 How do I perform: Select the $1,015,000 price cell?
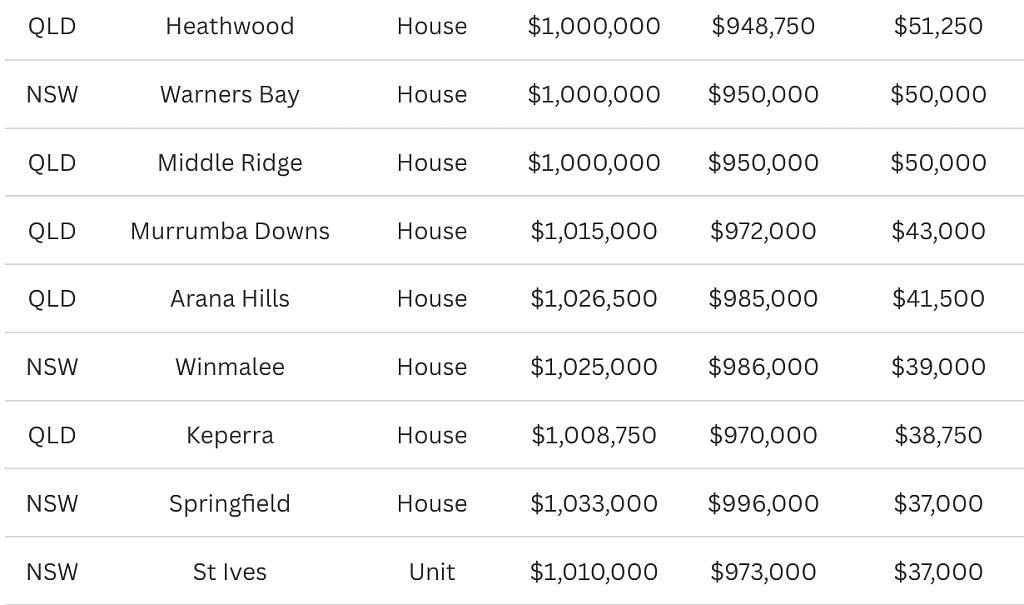pos(594,231)
